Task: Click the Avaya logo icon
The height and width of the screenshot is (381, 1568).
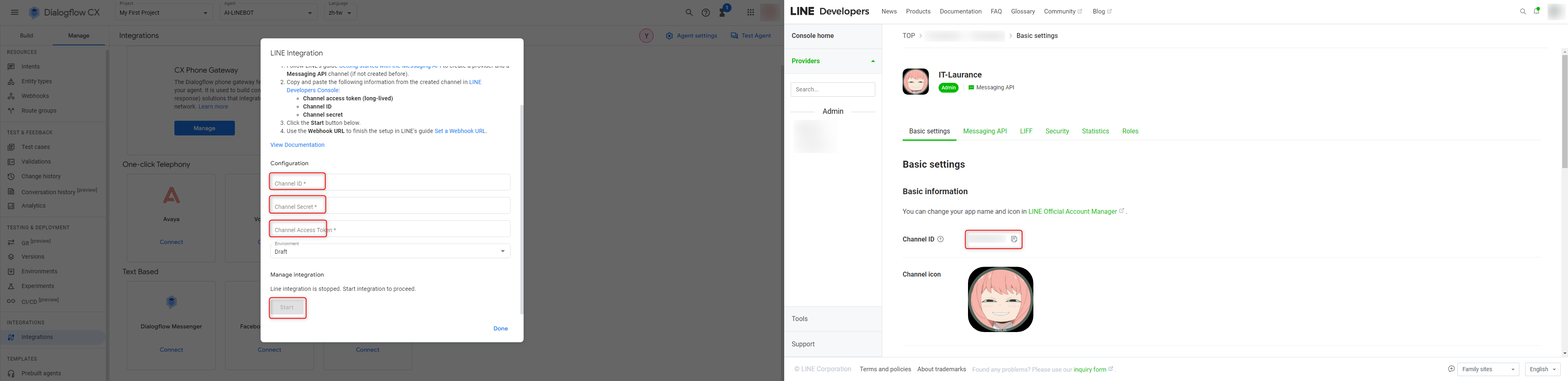Action: (172, 195)
